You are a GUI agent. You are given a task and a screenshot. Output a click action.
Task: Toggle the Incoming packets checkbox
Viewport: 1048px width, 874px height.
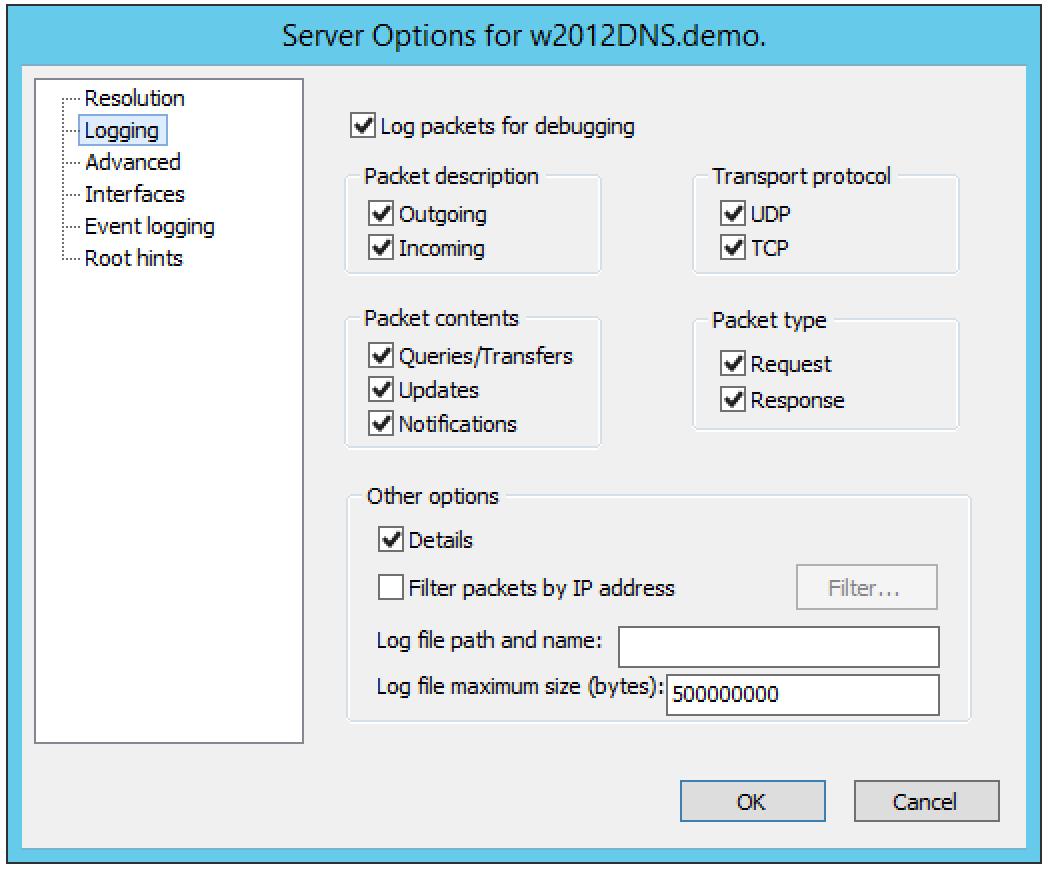[381, 248]
